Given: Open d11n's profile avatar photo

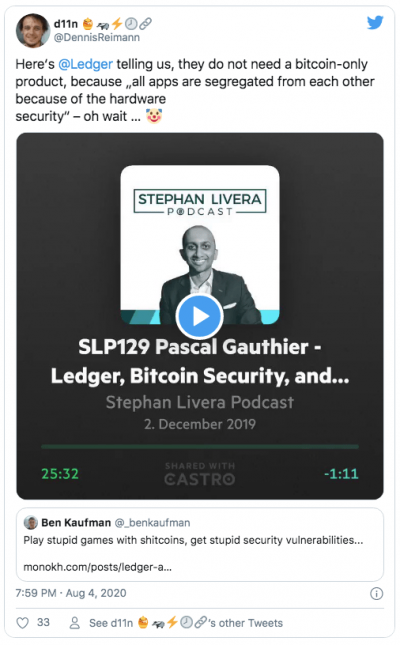Looking at the screenshot, I should (x=33, y=31).
